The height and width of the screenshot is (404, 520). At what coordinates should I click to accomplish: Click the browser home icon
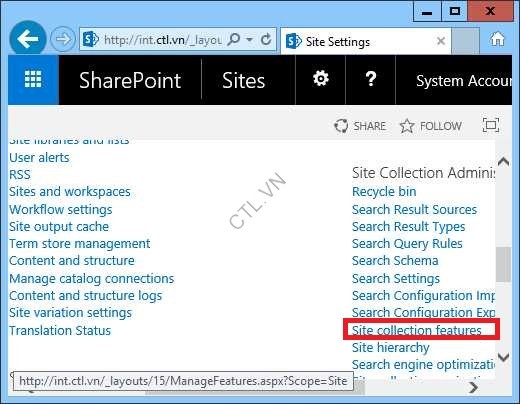point(497,39)
